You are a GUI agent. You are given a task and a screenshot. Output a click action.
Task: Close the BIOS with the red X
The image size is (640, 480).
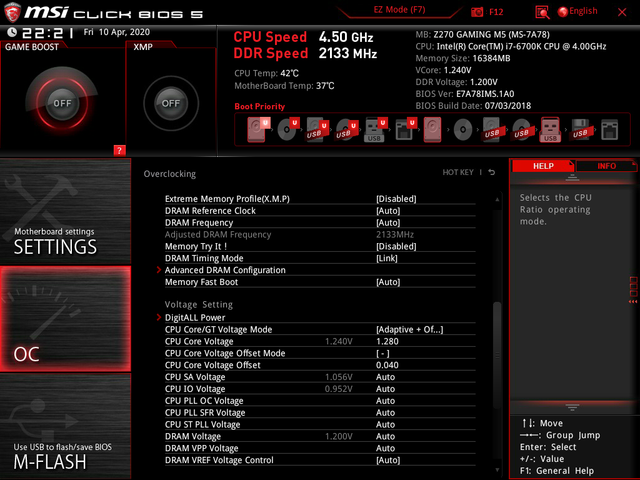pyautogui.click(x=622, y=12)
